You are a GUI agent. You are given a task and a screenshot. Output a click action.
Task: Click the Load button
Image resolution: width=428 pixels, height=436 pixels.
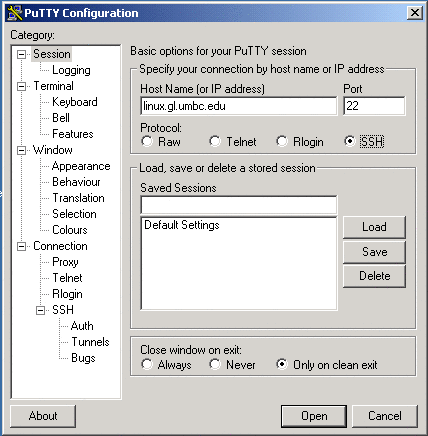click(374, 227)
